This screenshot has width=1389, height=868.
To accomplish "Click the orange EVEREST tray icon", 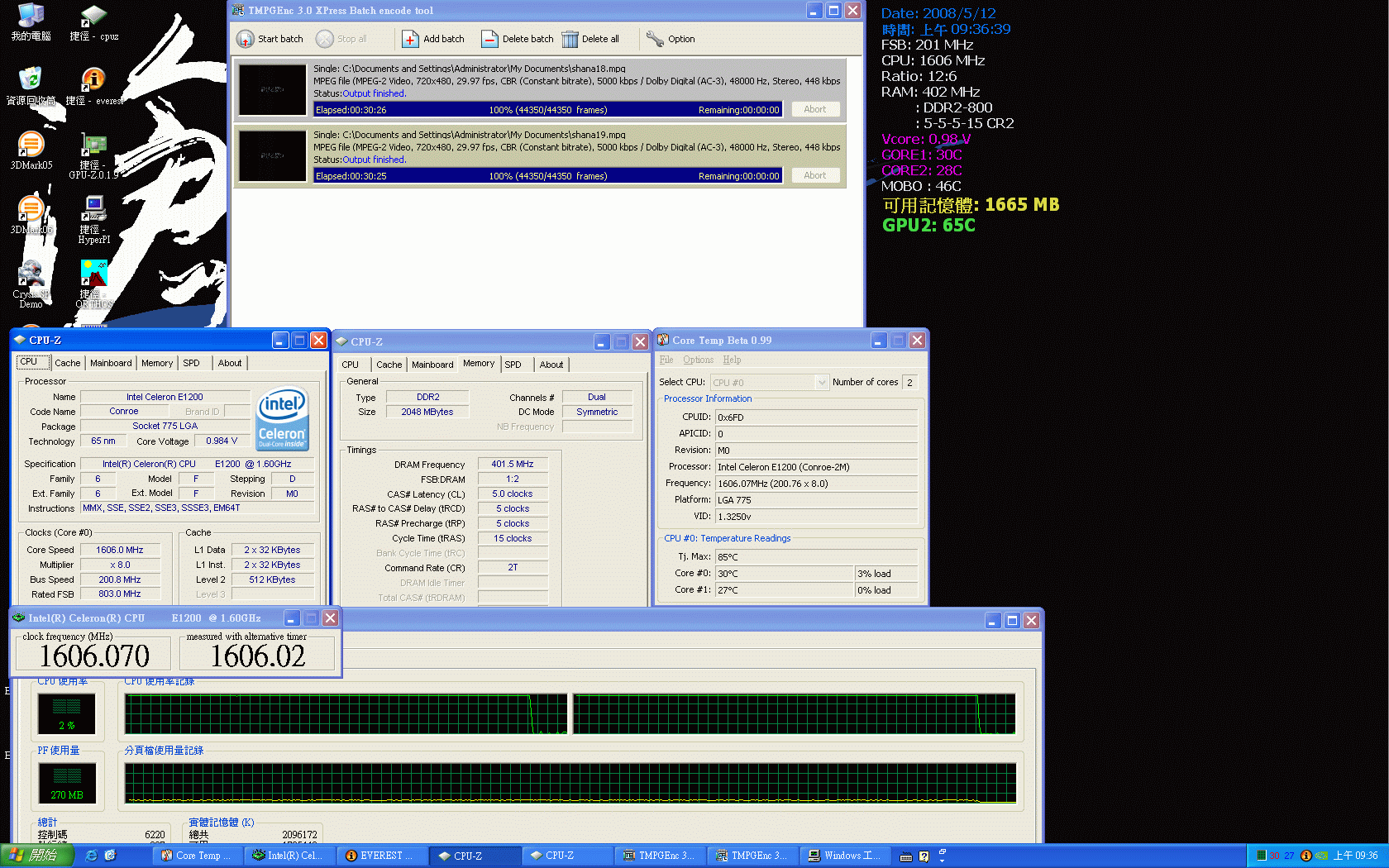I will pyautogui.click(x=1306, y=856).
